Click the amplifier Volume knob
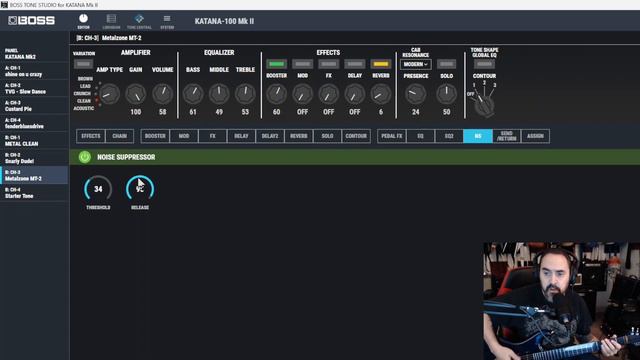 [x=162, y=94]
